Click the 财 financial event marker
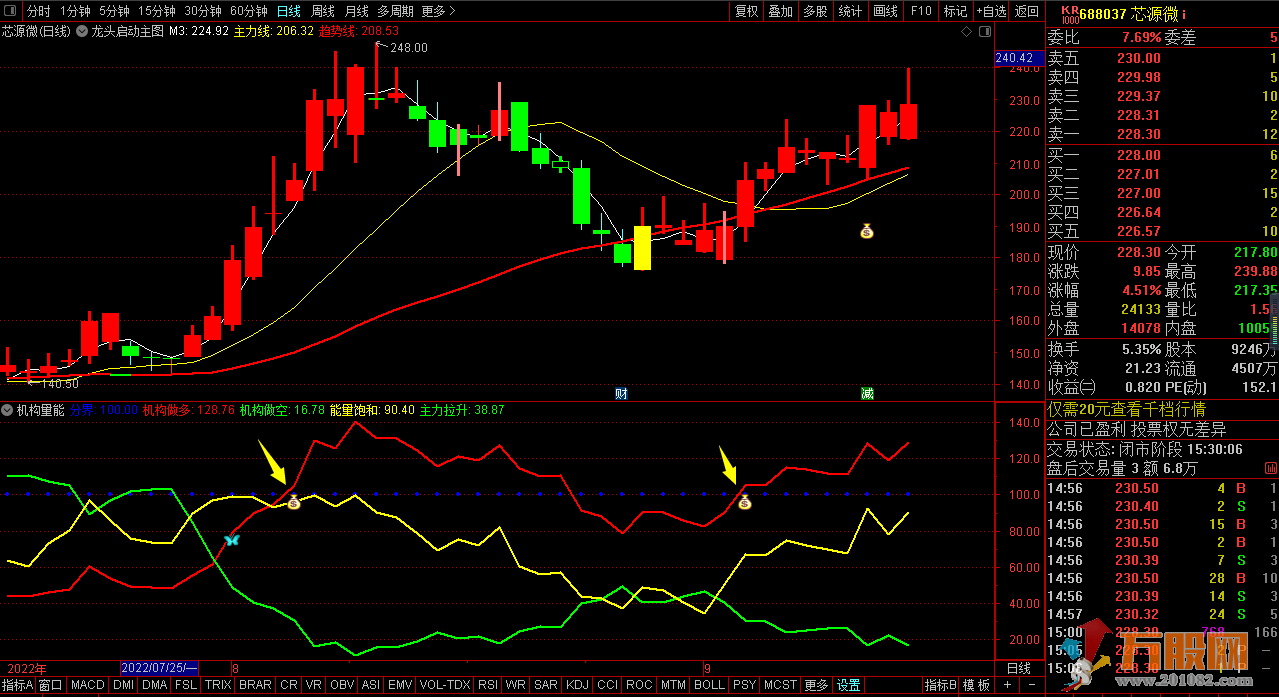This screenshot has width=1279, height=697. 621,394
